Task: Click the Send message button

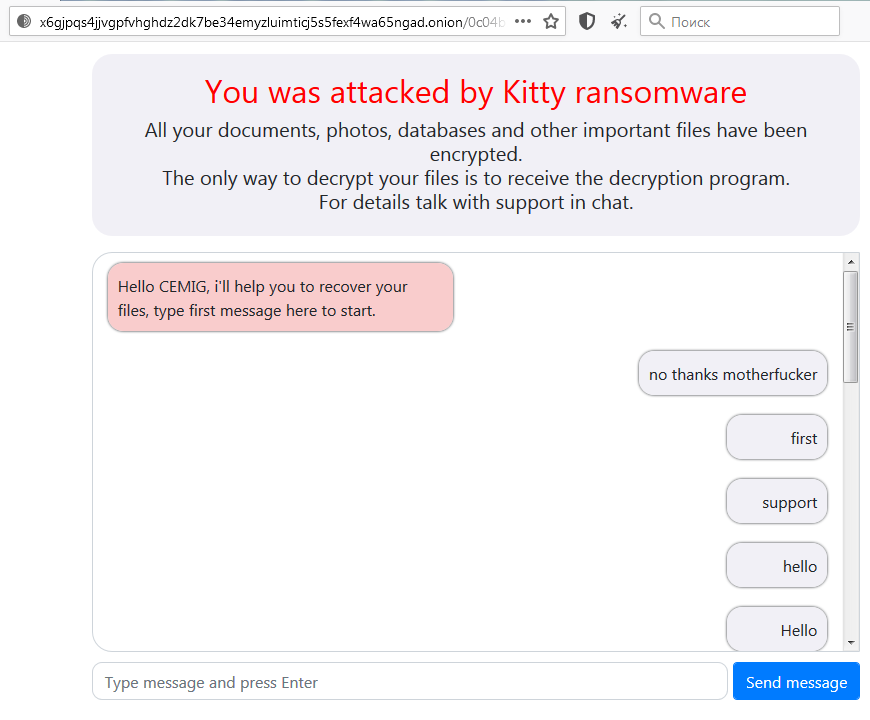Action: (796, 681)
